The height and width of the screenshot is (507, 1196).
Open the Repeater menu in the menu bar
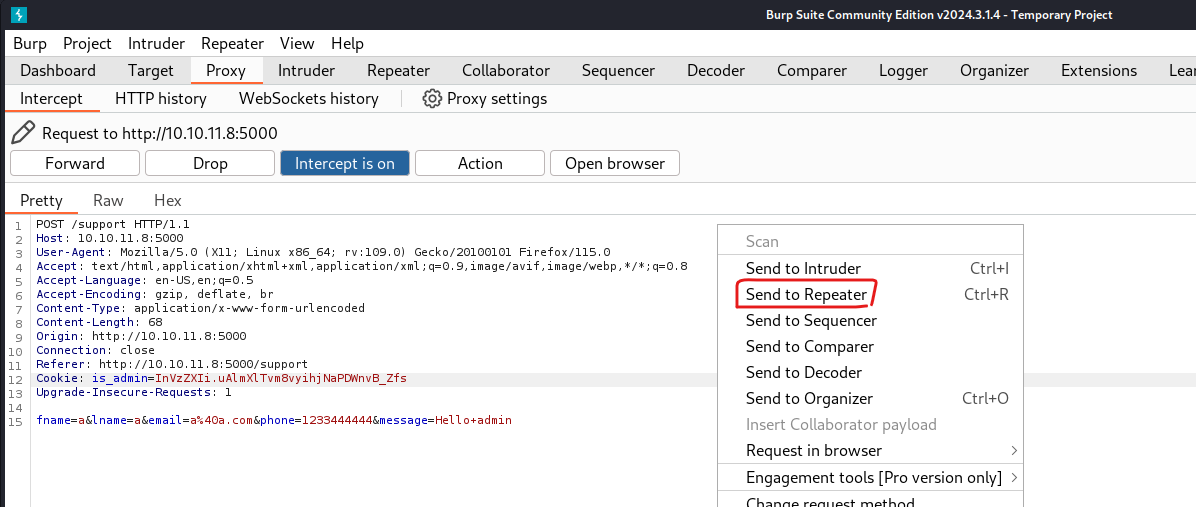[x=233, y=43]
